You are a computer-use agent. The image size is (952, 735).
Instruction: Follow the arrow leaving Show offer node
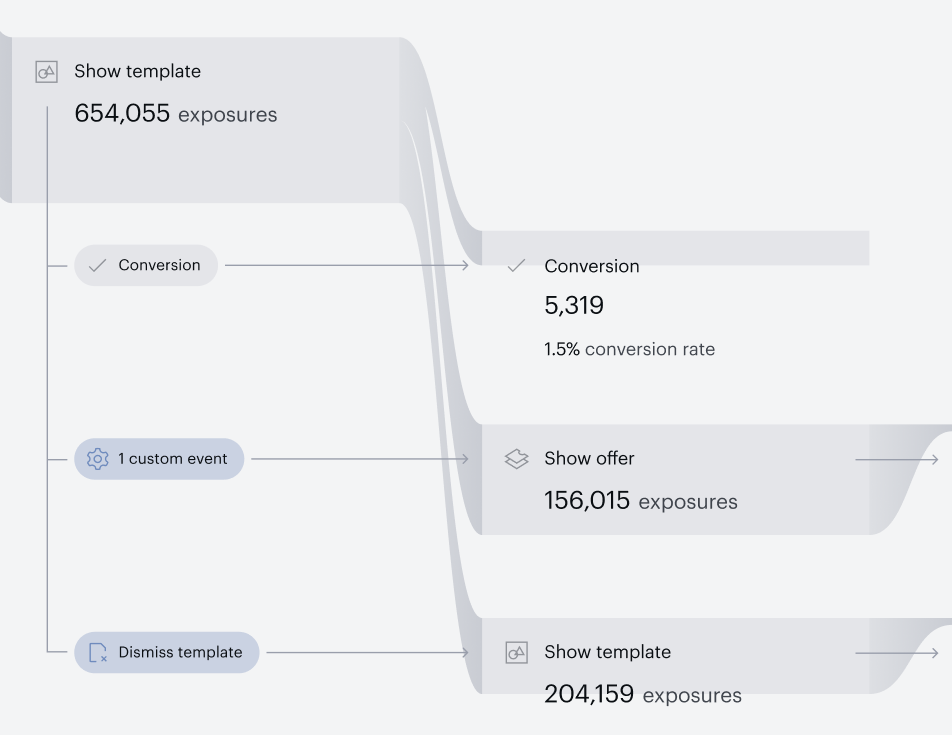[897, 459]
